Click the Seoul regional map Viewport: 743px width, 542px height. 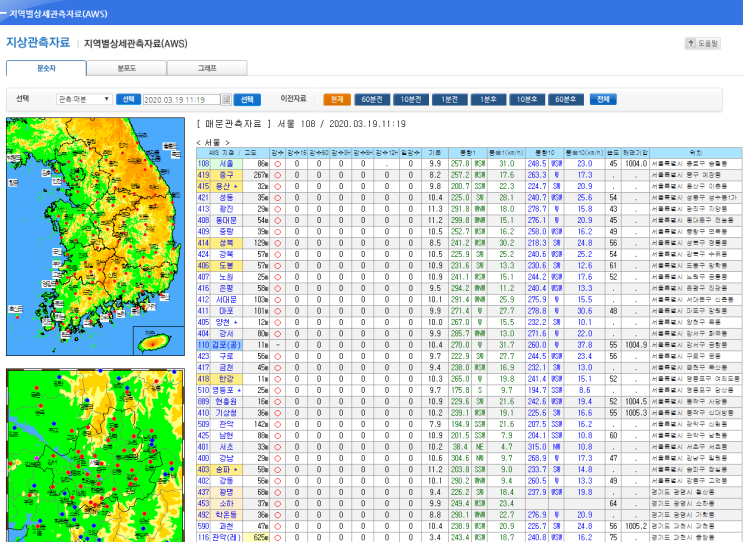pyautogui.click(x=95, y=455)
